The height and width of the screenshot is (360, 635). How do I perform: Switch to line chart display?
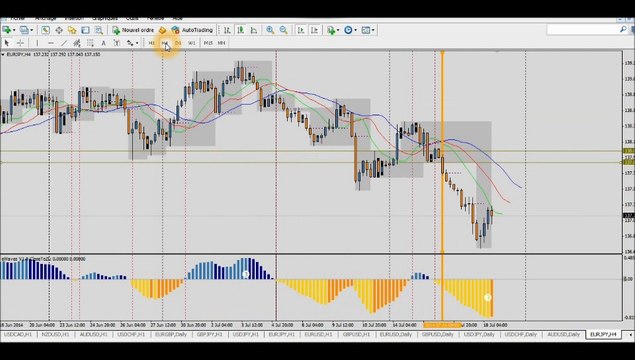coord(254,30)
